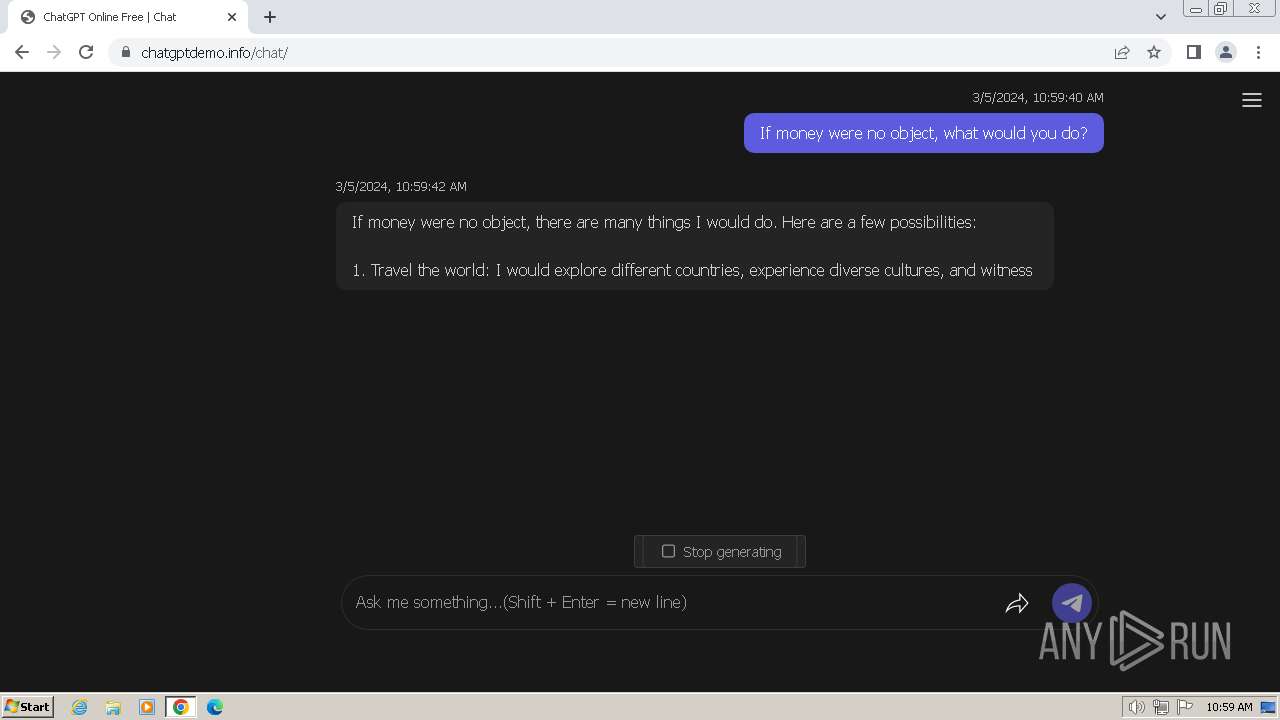
Task: Go back with the browser back arrow
Action: pos(22,52)
